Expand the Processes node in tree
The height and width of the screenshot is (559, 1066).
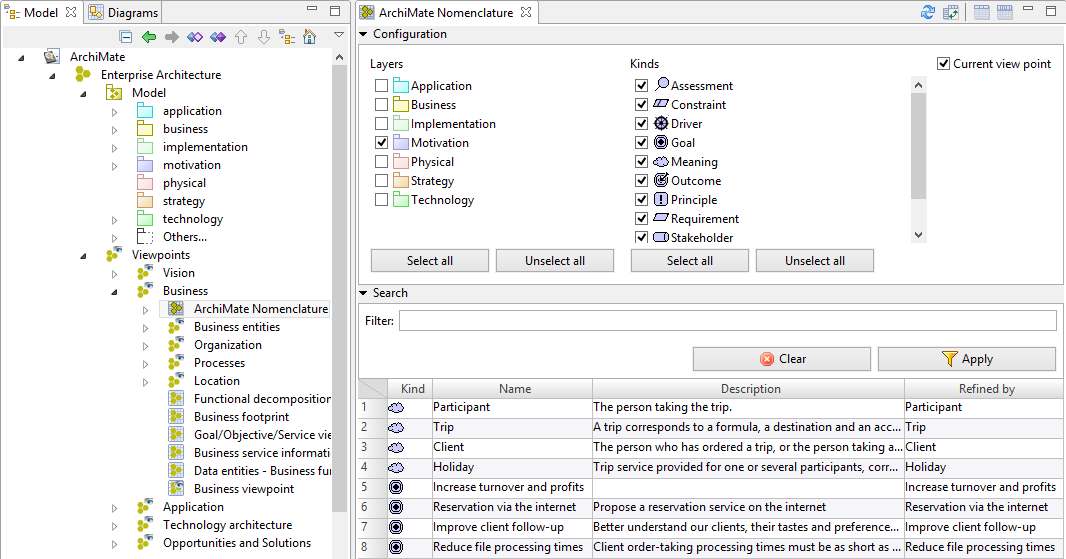(145, 364)
